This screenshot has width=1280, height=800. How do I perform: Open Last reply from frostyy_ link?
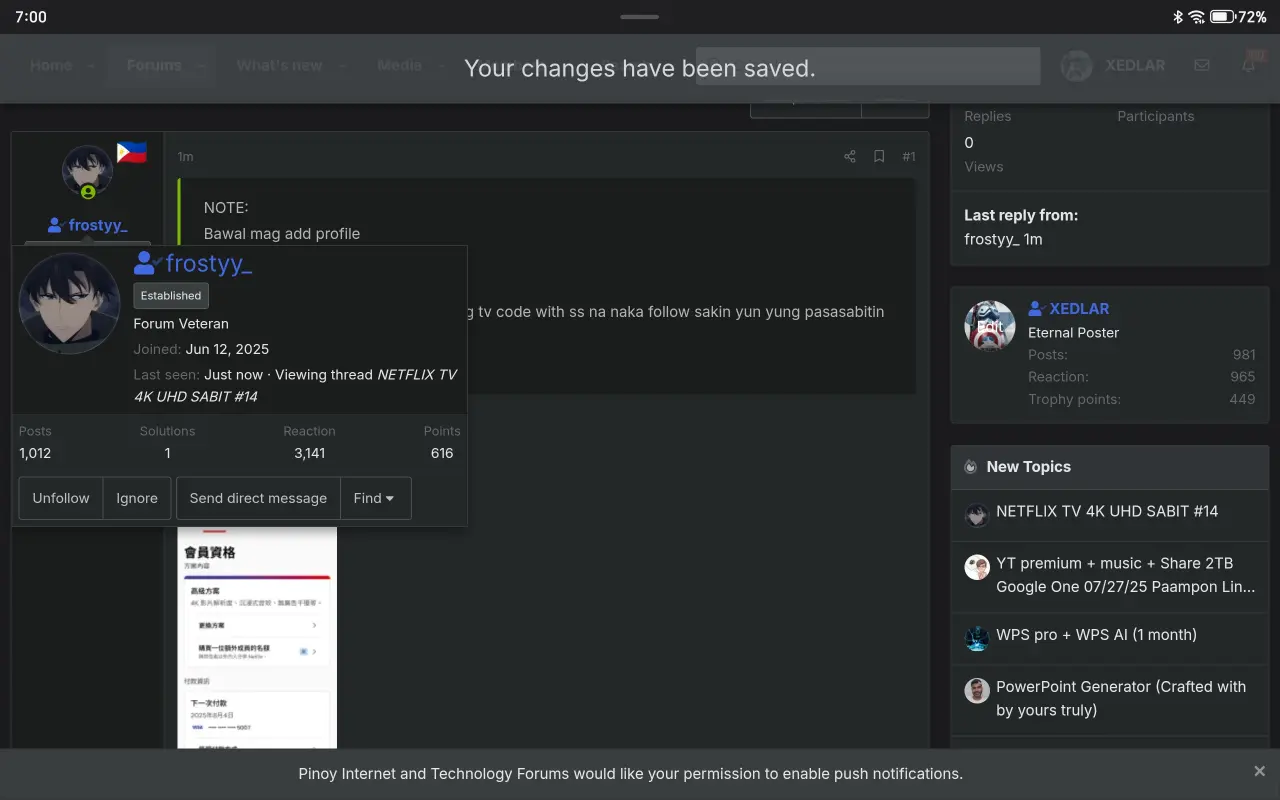click(991, 239)
